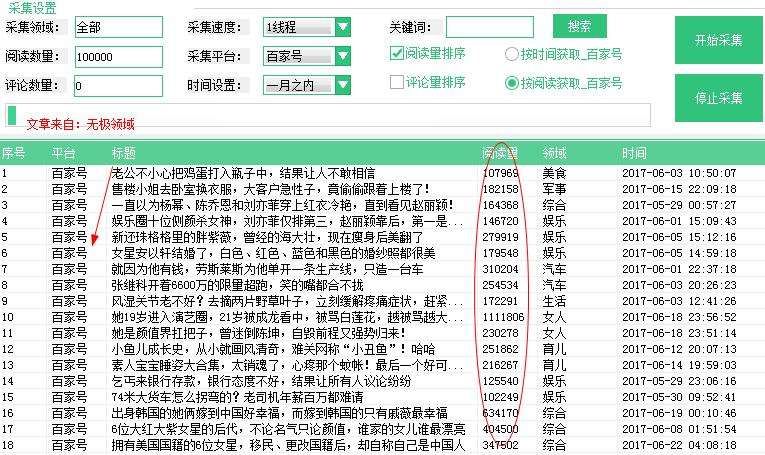Select row titled 就因为他有钱，劳斯莱斯
Screen dimensions: 765x455
(x=382, y=269)
